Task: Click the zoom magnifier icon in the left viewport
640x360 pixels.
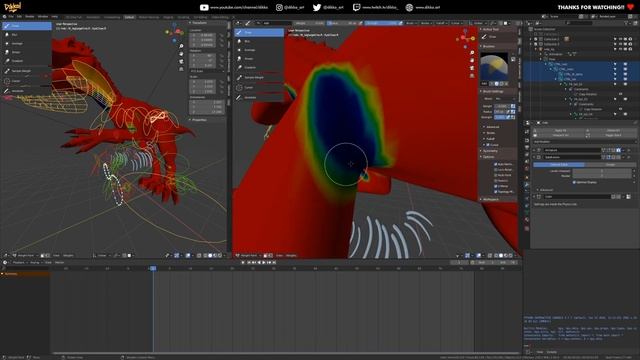Action: pyautogui.click(x=181, y=46)
